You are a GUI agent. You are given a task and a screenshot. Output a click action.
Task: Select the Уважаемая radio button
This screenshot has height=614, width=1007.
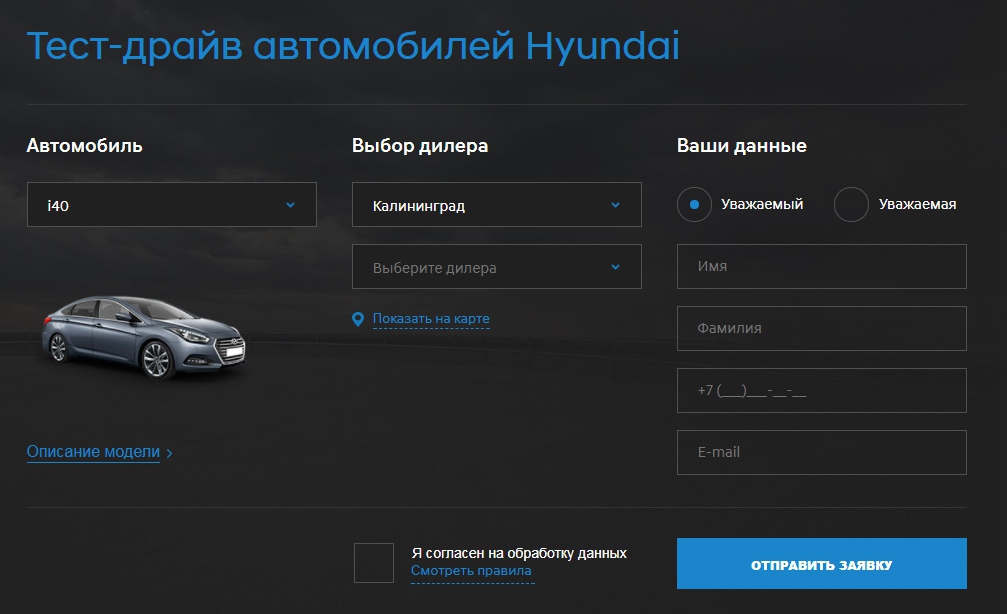point(851,204)
